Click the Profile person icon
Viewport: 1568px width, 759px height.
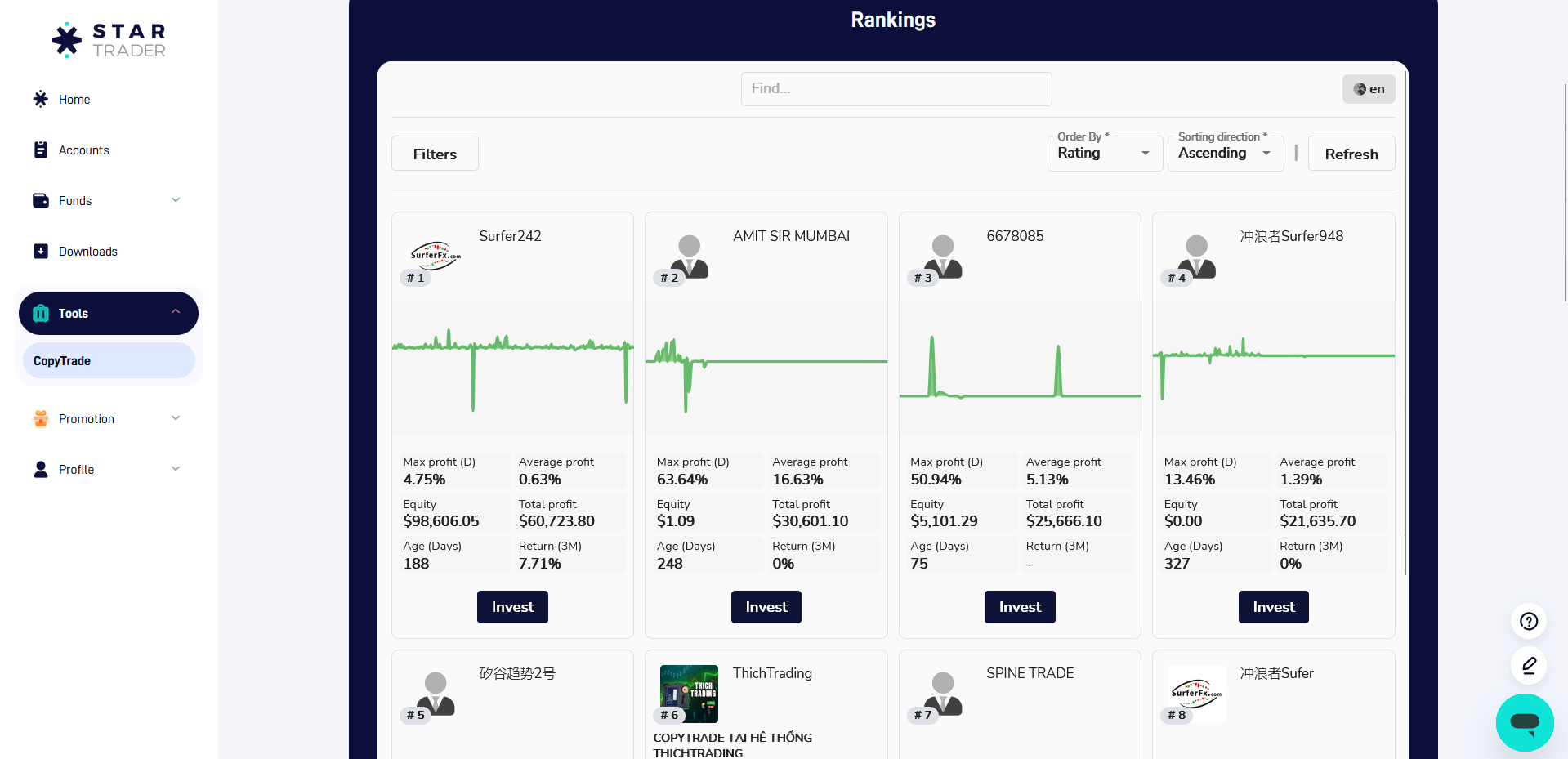point(40,469)
